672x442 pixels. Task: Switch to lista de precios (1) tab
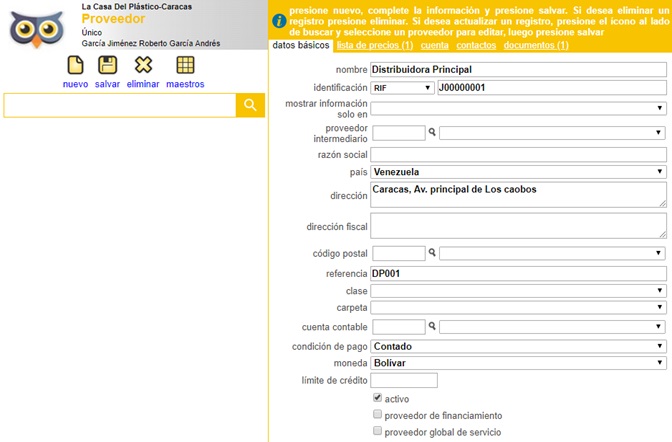tap(375, 45)
